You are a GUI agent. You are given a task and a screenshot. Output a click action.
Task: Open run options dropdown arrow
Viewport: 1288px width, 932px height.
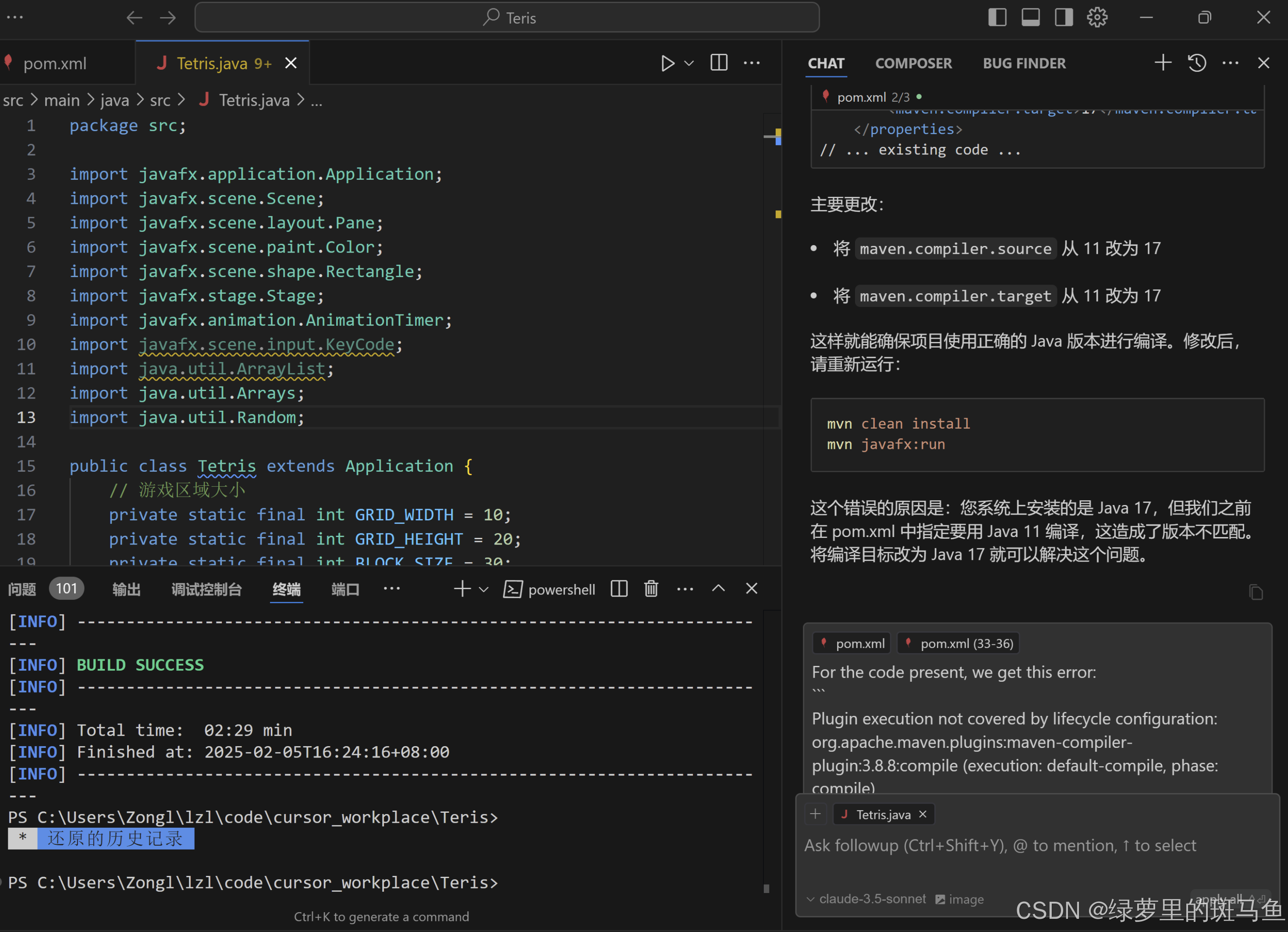click(x=689, y=63)
